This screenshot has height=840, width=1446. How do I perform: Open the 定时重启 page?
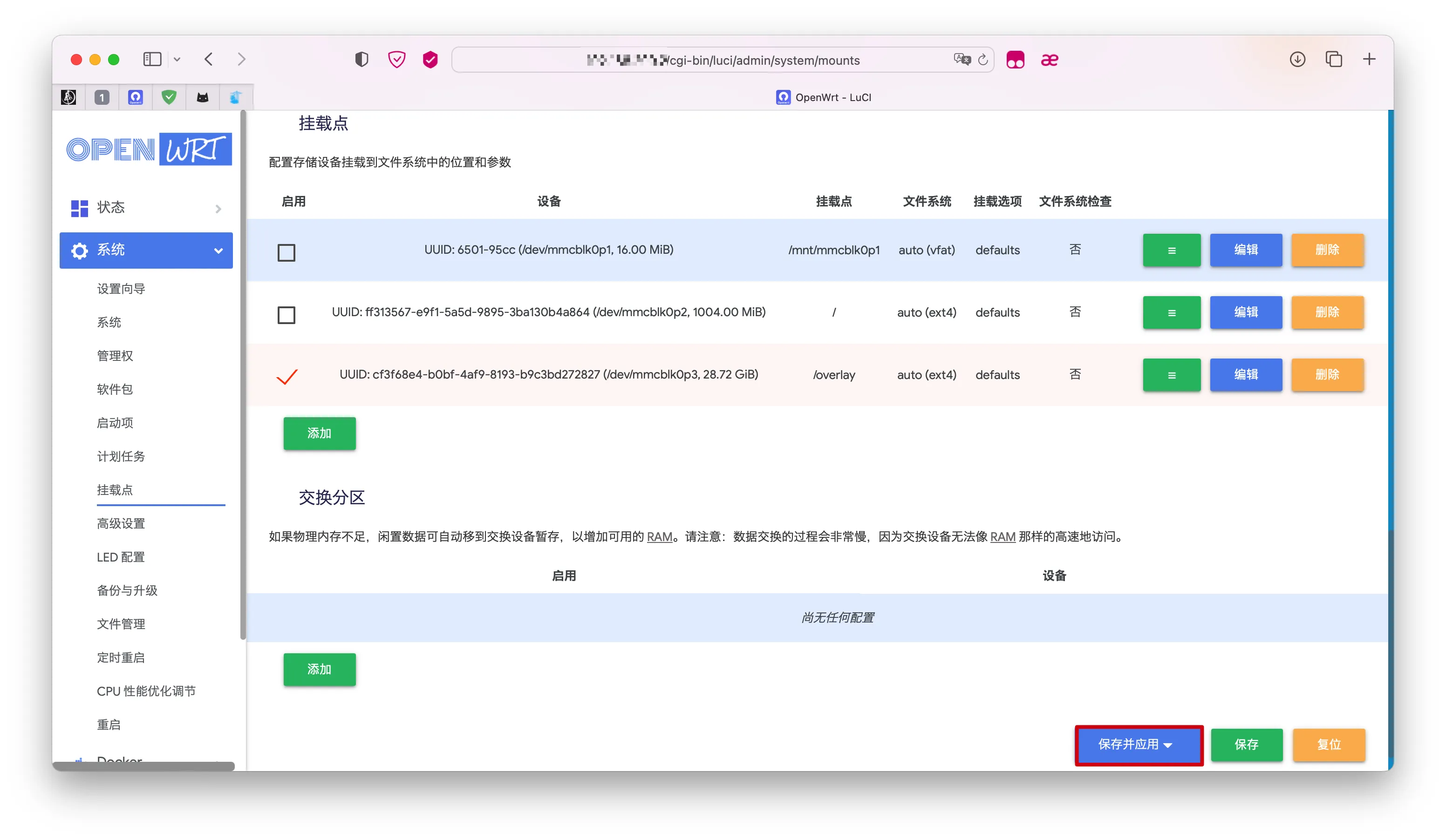[x=121, y=657]
